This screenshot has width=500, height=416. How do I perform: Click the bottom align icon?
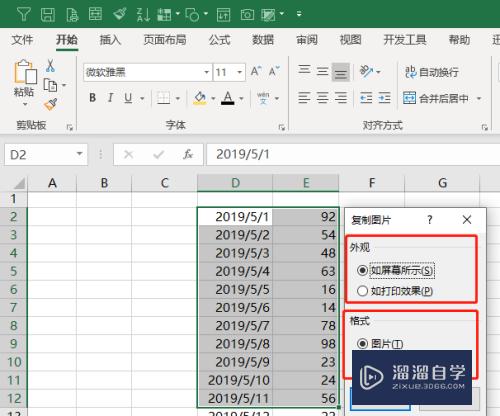[341, 72]
